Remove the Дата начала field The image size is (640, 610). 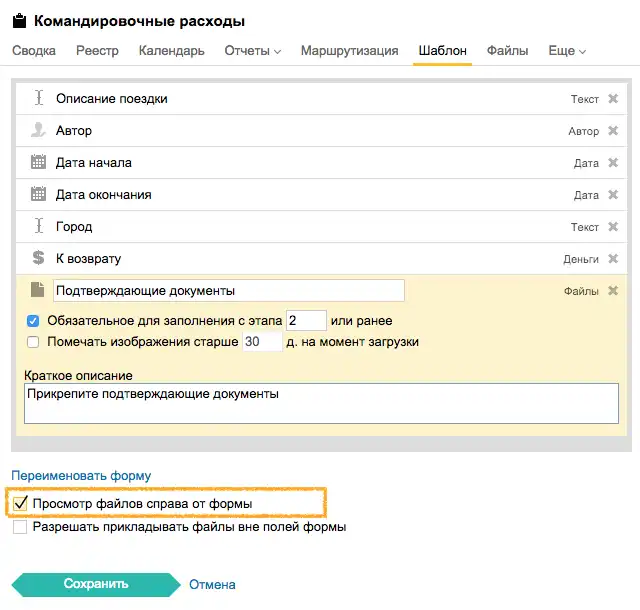[x=613, y=163]
